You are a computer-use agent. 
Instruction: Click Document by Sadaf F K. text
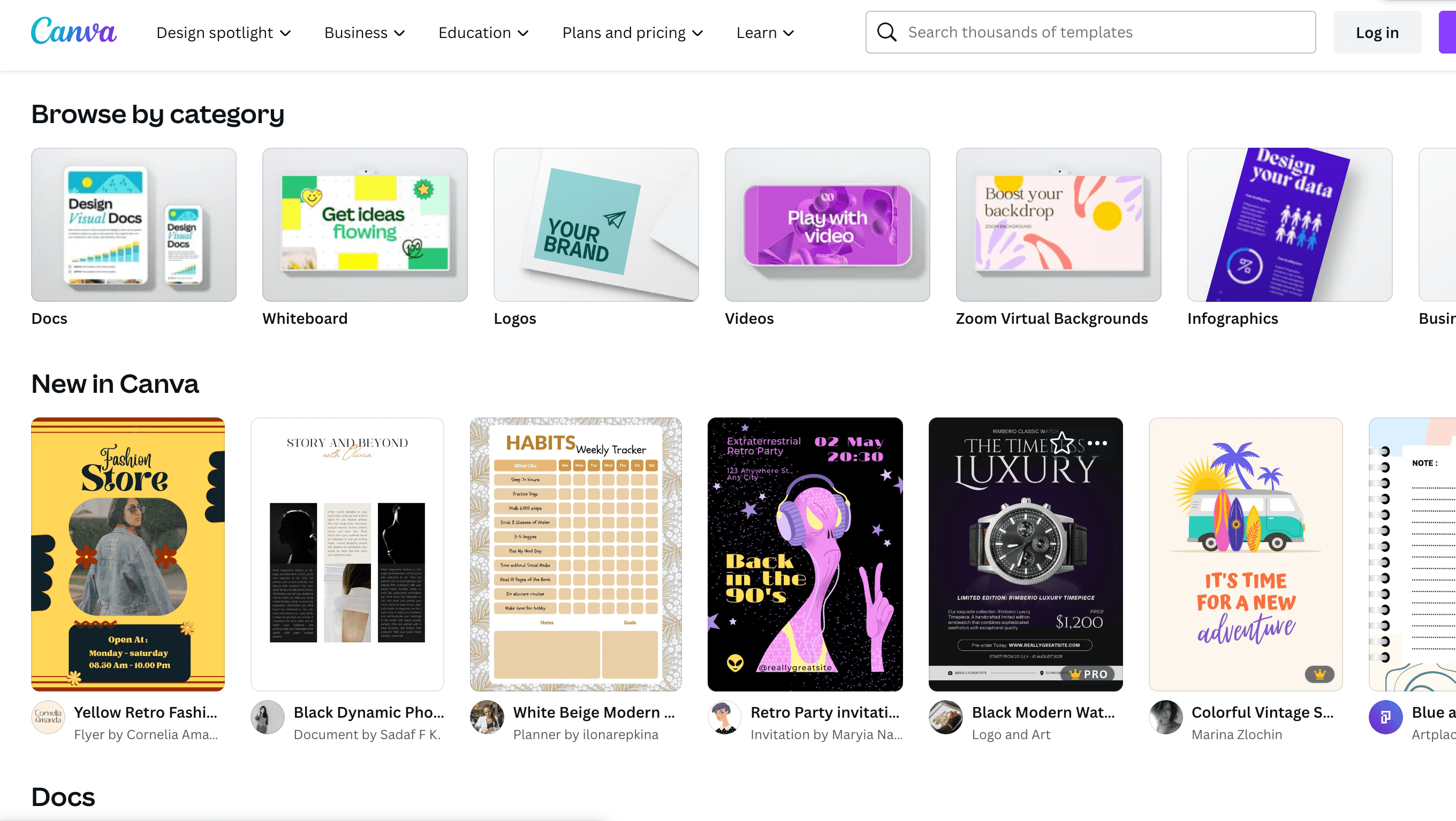(367, 734)
